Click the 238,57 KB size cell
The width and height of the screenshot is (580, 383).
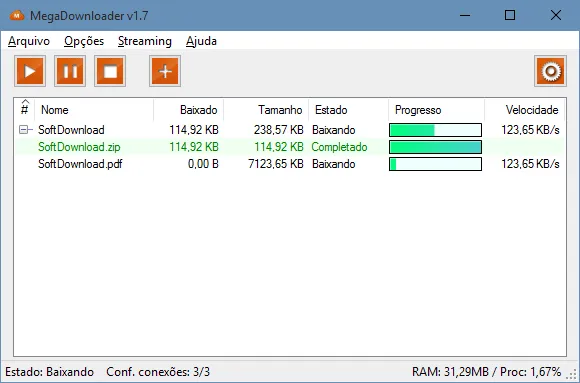[279, 130]
